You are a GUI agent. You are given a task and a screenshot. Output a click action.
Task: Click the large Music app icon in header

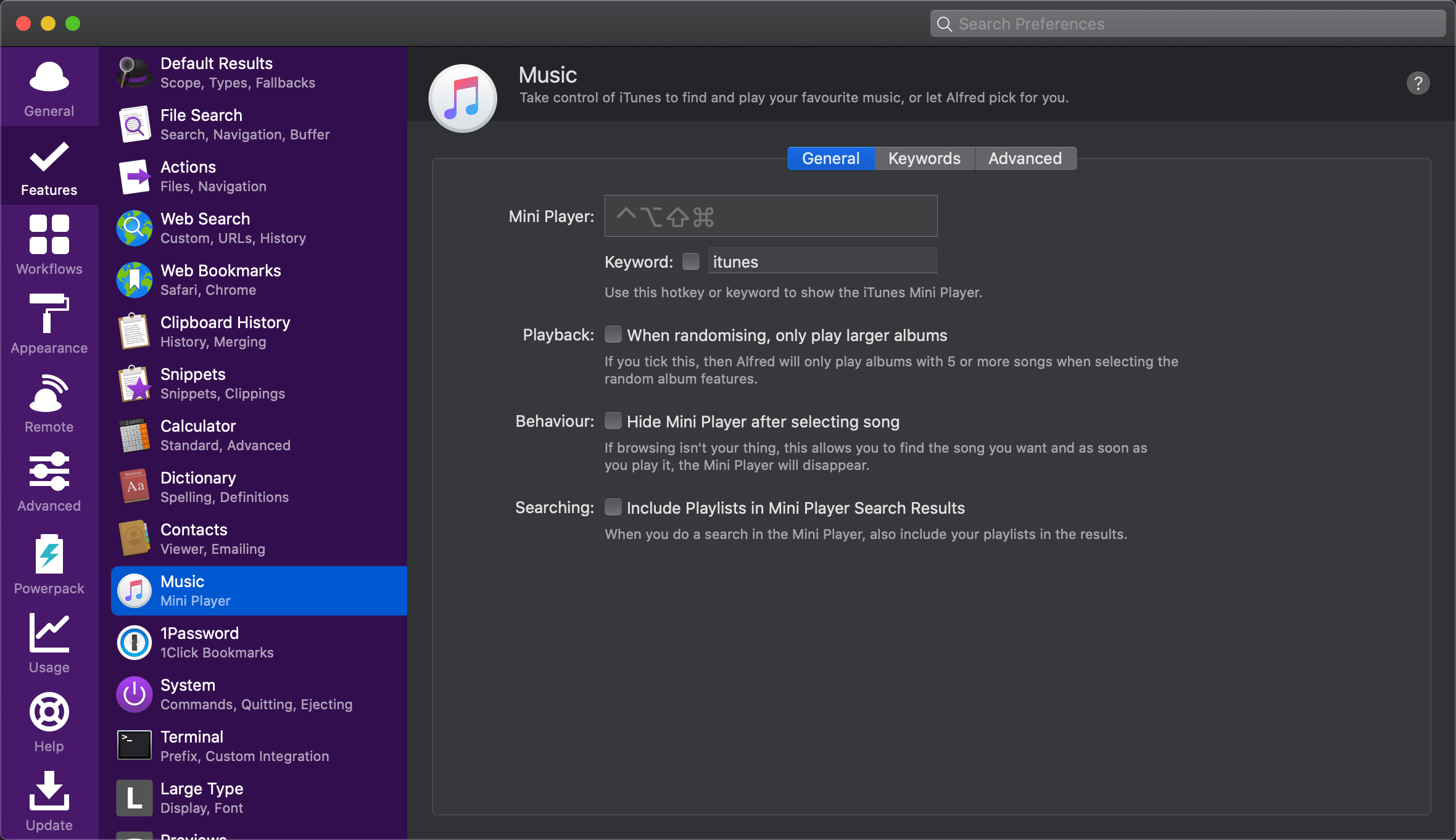click(463, 99)
